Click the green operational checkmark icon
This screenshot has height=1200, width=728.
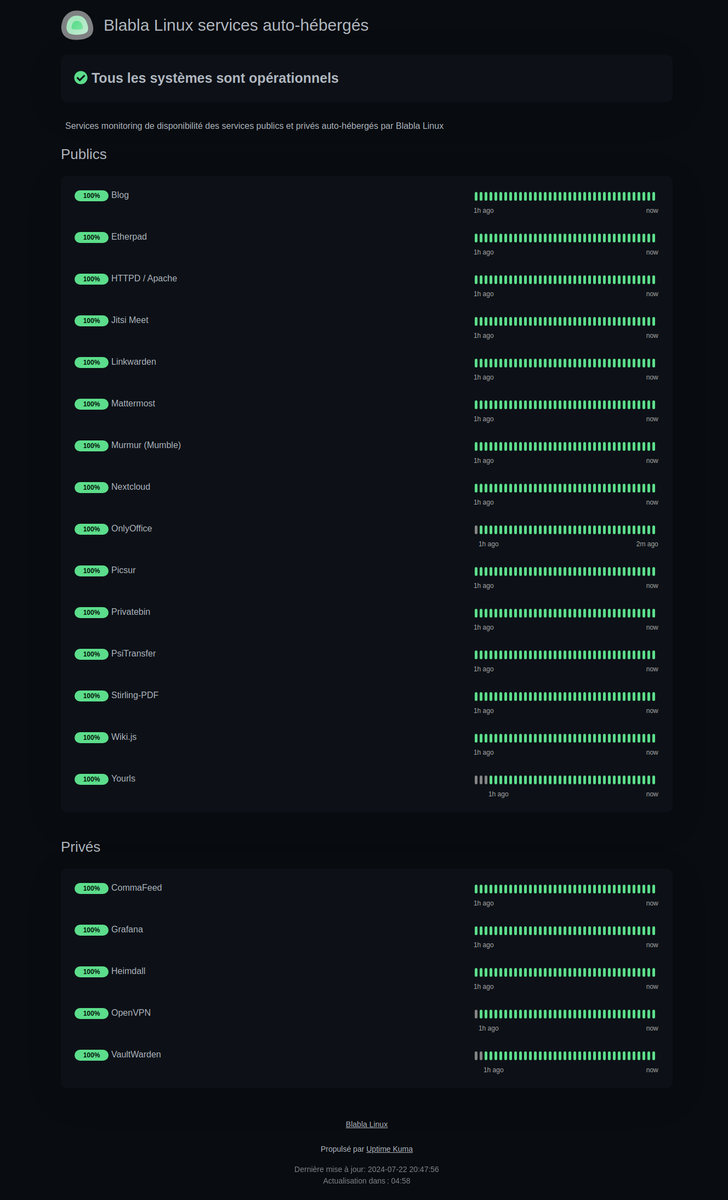tap(81, 78)
